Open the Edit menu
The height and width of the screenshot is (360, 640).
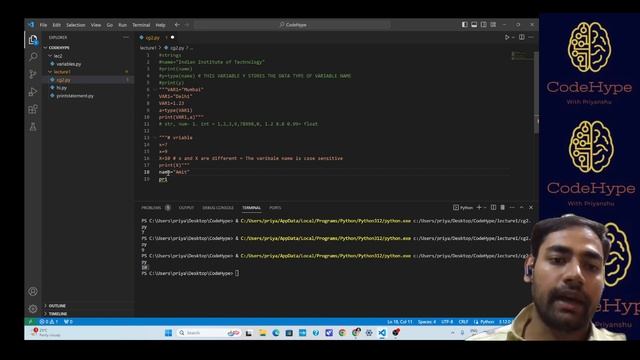coord(57,25)
